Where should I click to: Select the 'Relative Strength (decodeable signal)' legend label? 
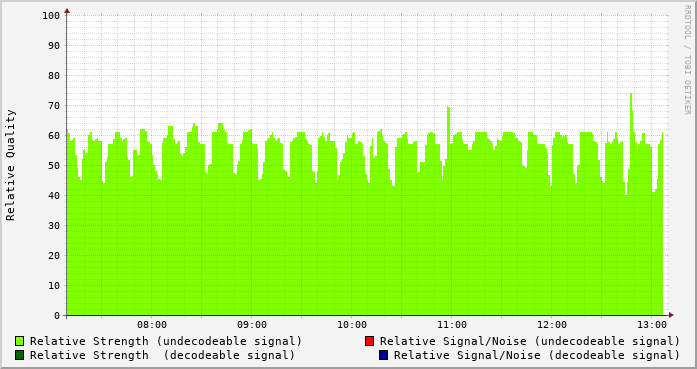pyautogui.click(x=162, y=356)
